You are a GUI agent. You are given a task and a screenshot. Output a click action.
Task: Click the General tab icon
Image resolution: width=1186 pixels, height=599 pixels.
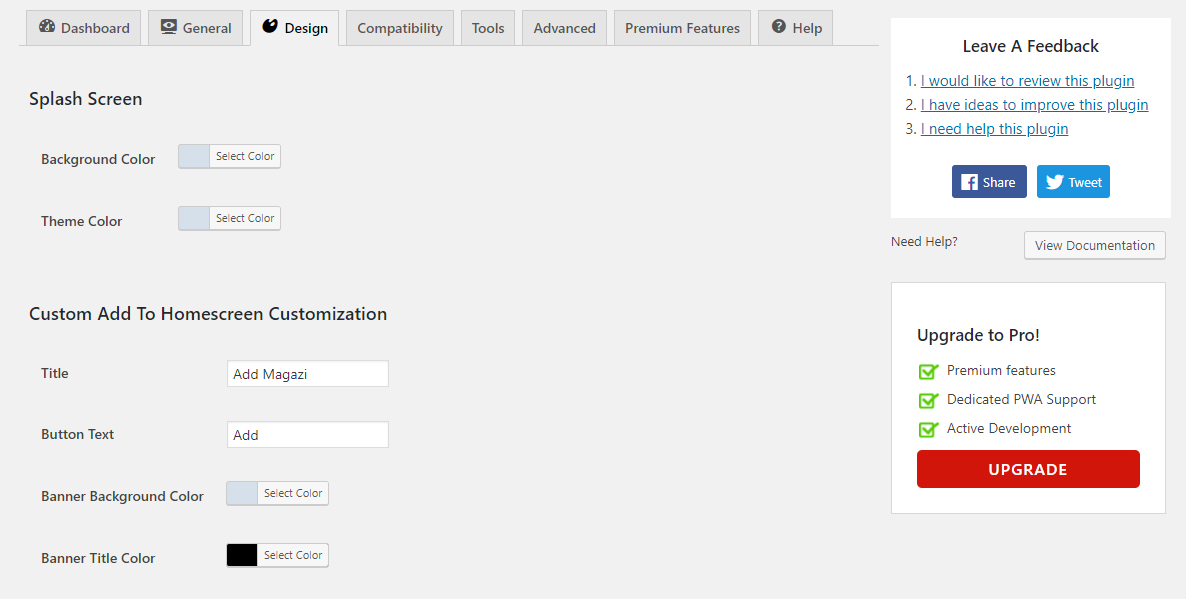169,27
